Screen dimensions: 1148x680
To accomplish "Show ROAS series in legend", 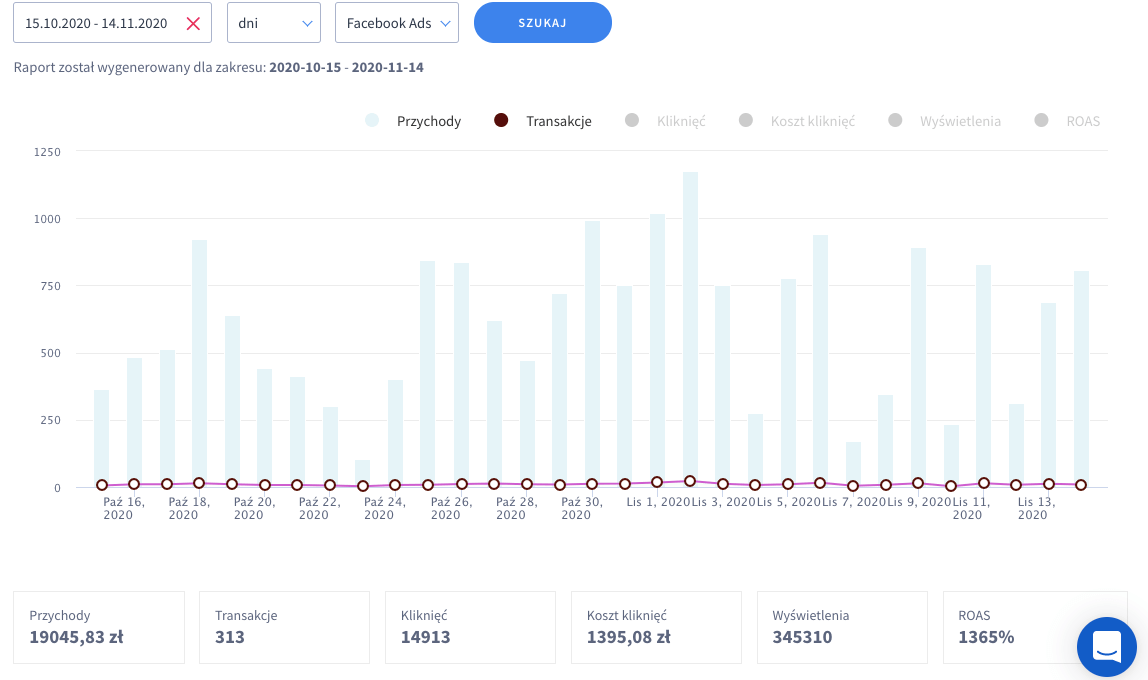I will tap(1068, 121).
